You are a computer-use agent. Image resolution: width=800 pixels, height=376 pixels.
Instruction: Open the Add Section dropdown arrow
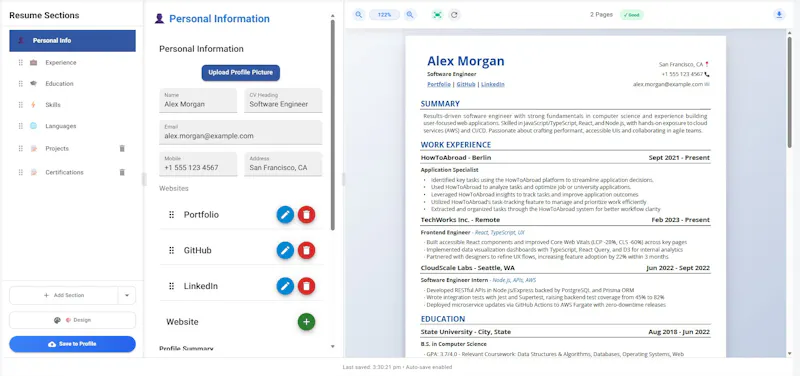(127, 295)
